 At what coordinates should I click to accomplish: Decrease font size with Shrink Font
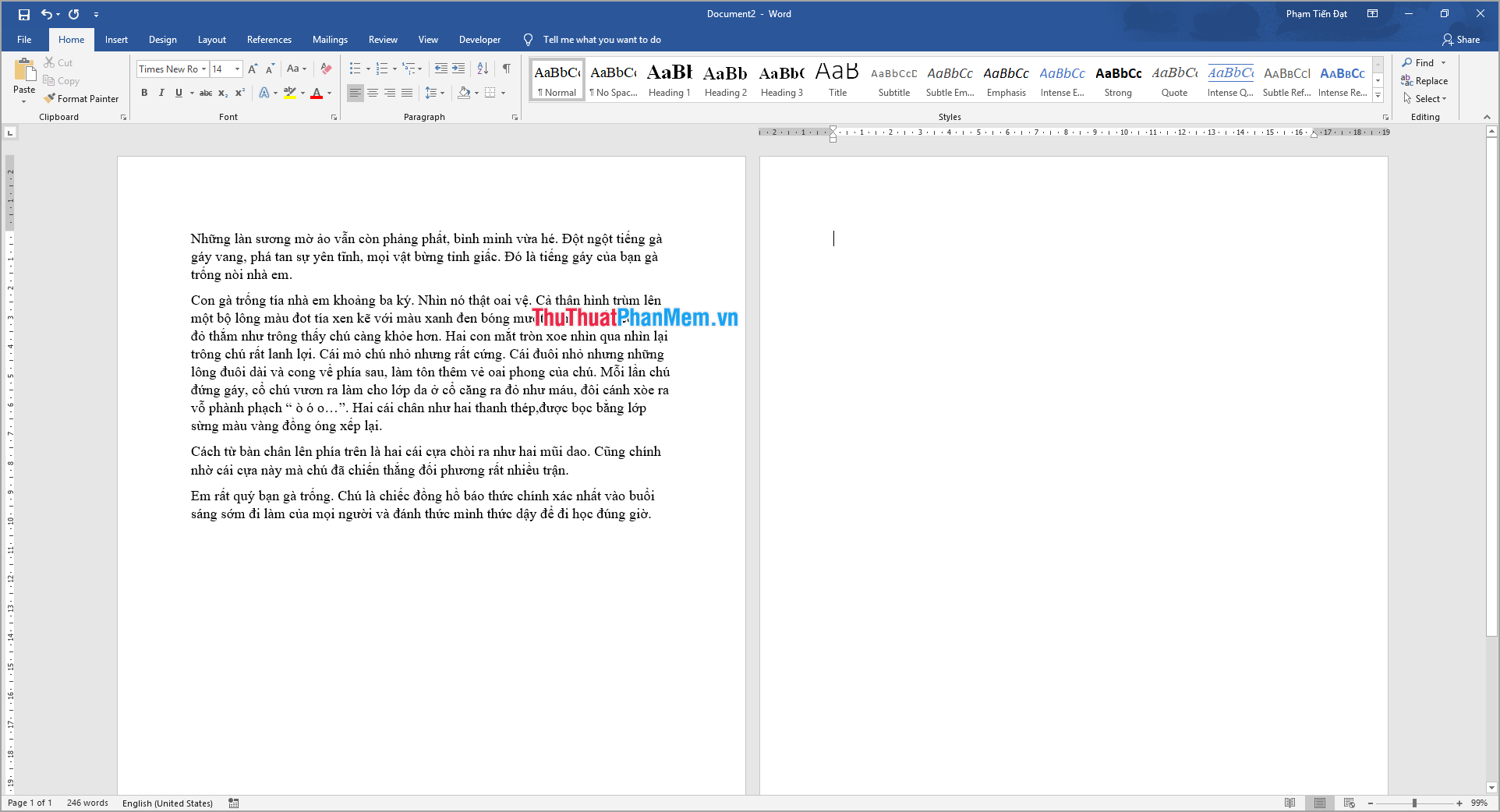(270, 69)
